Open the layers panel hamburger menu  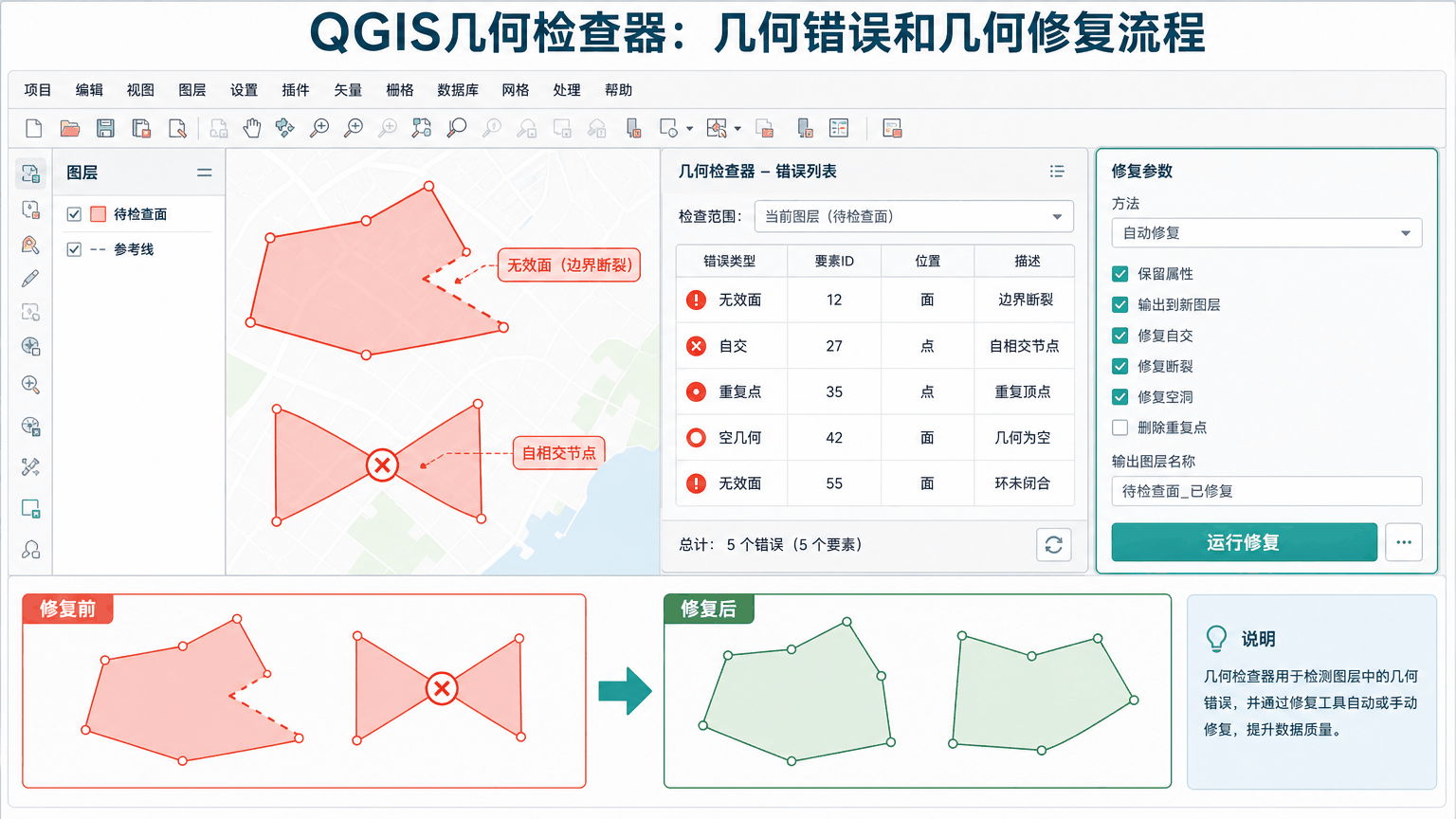pyautogui.click(x=204, y=173)
